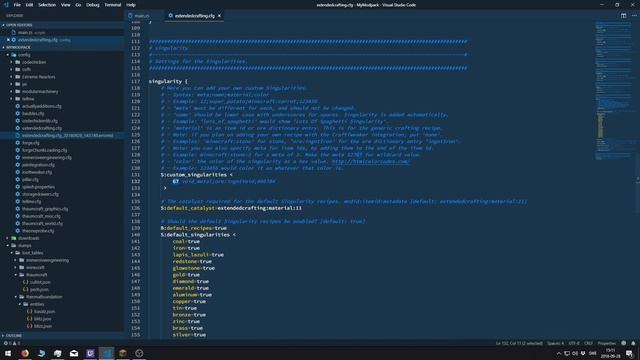Open basalz.json file
Screen dimensions: 640x360
(44, 311)
